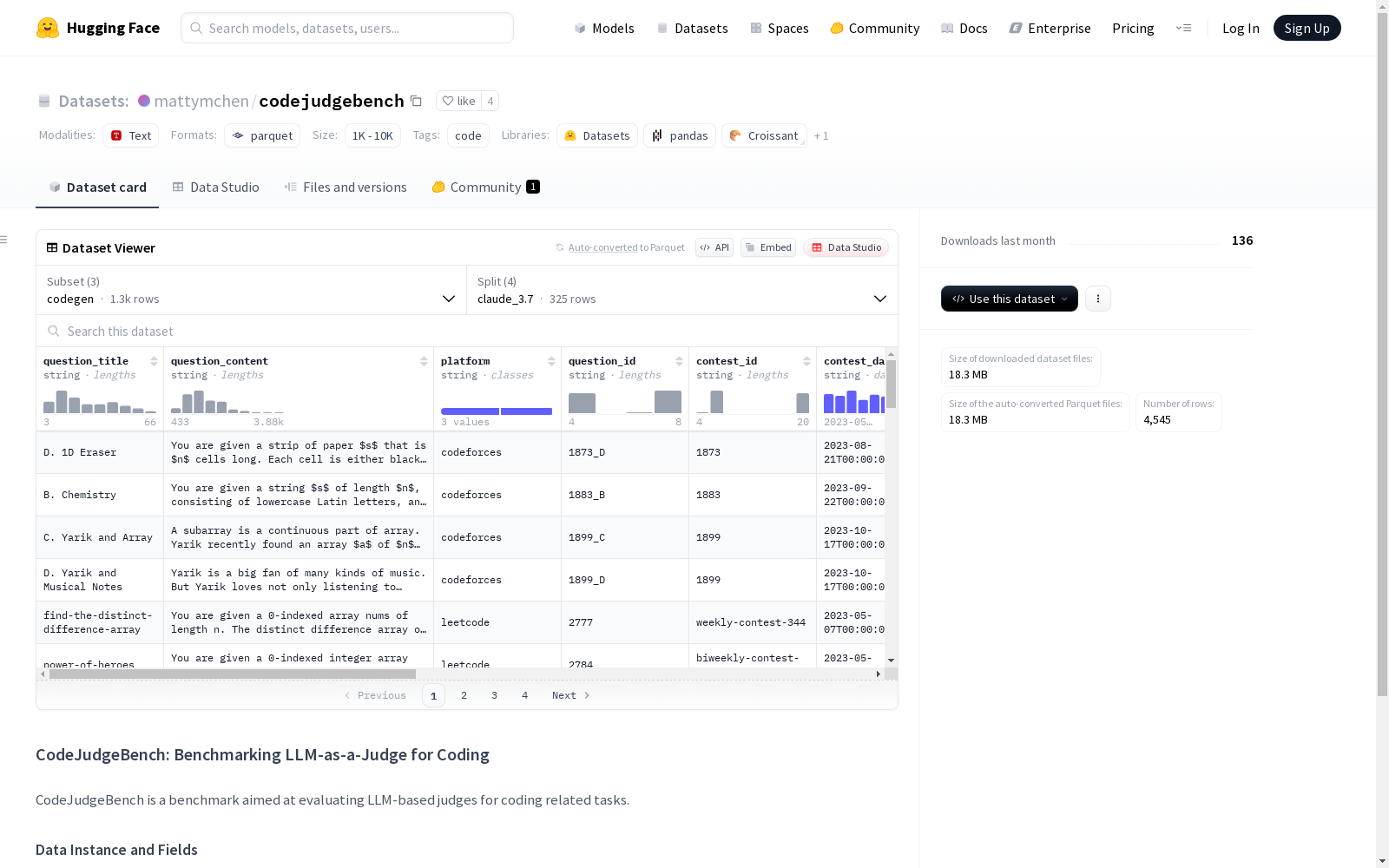The width and height of the screenshot is (1389, 868).
Task: Open the mattymchen profile link
Action: (x=201, y=101)
